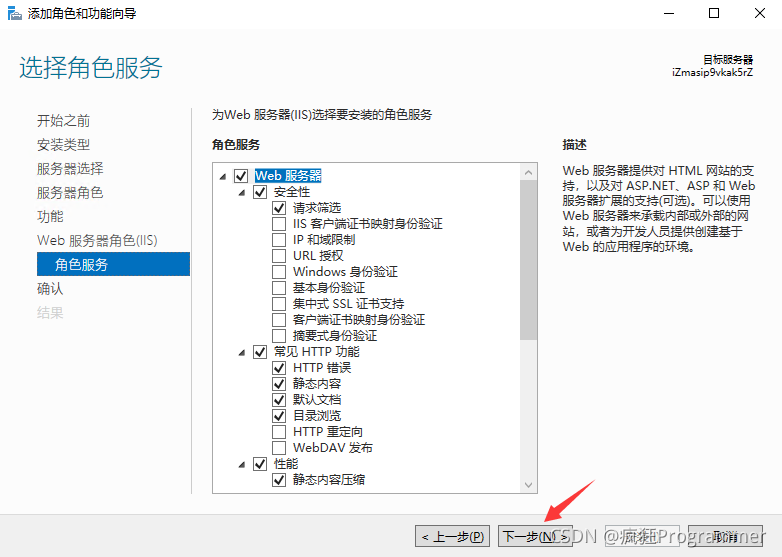The width and height of the screenshot is (782, 557).
Task: Click the 取消 button
Action: (726, 537)
